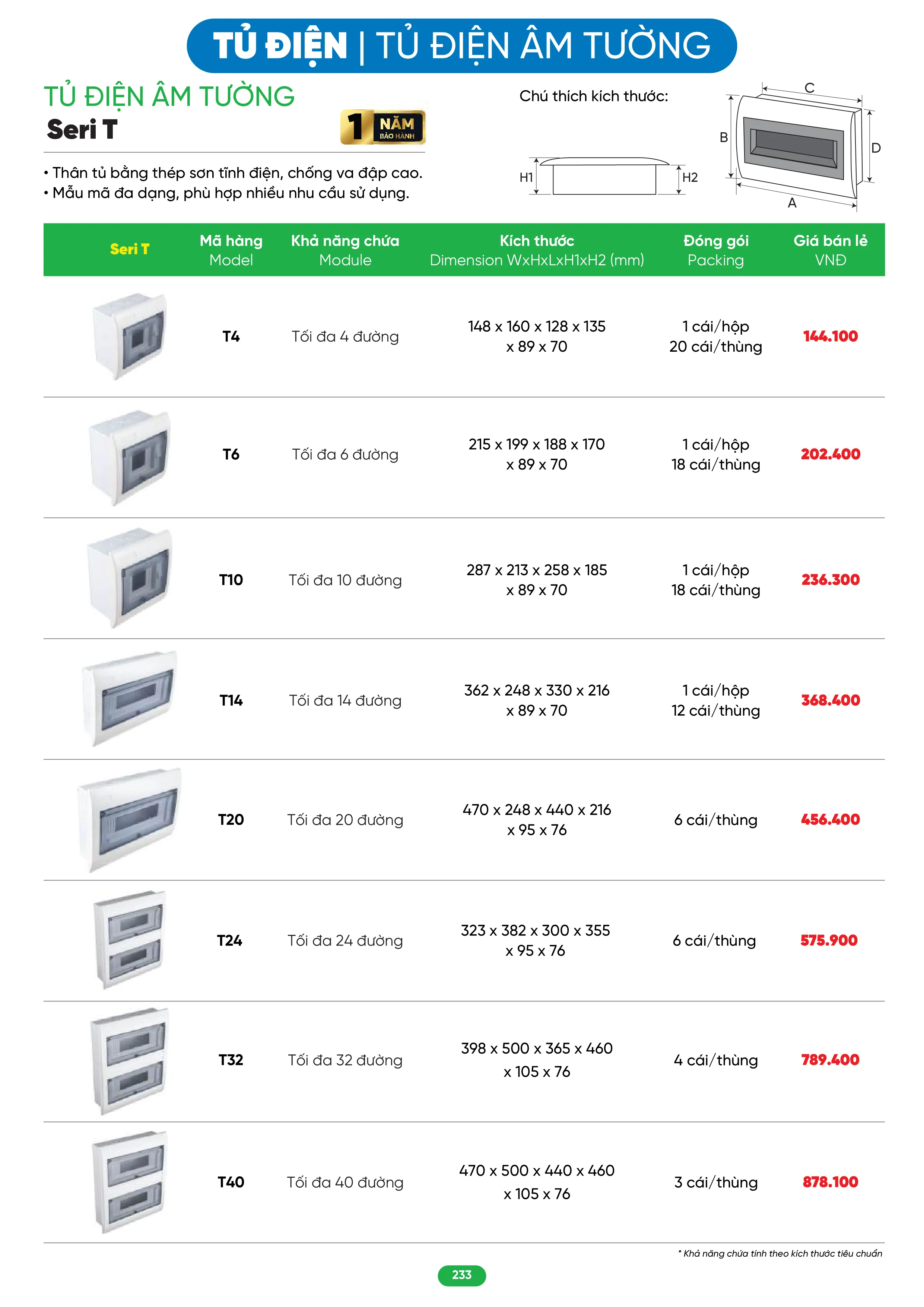The height and width of the screenshot is (1307, 924).
Task: Click the 'Mã hàng Model' column header
Action: (231, 250)
